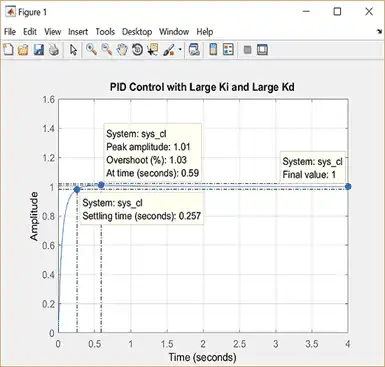Create a new figure with New icon
385x367 pixels.
(8, 50)
